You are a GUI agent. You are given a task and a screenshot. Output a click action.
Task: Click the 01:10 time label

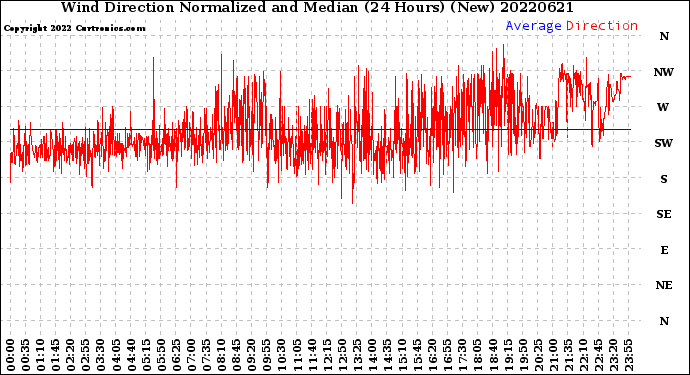pos(40,356)
